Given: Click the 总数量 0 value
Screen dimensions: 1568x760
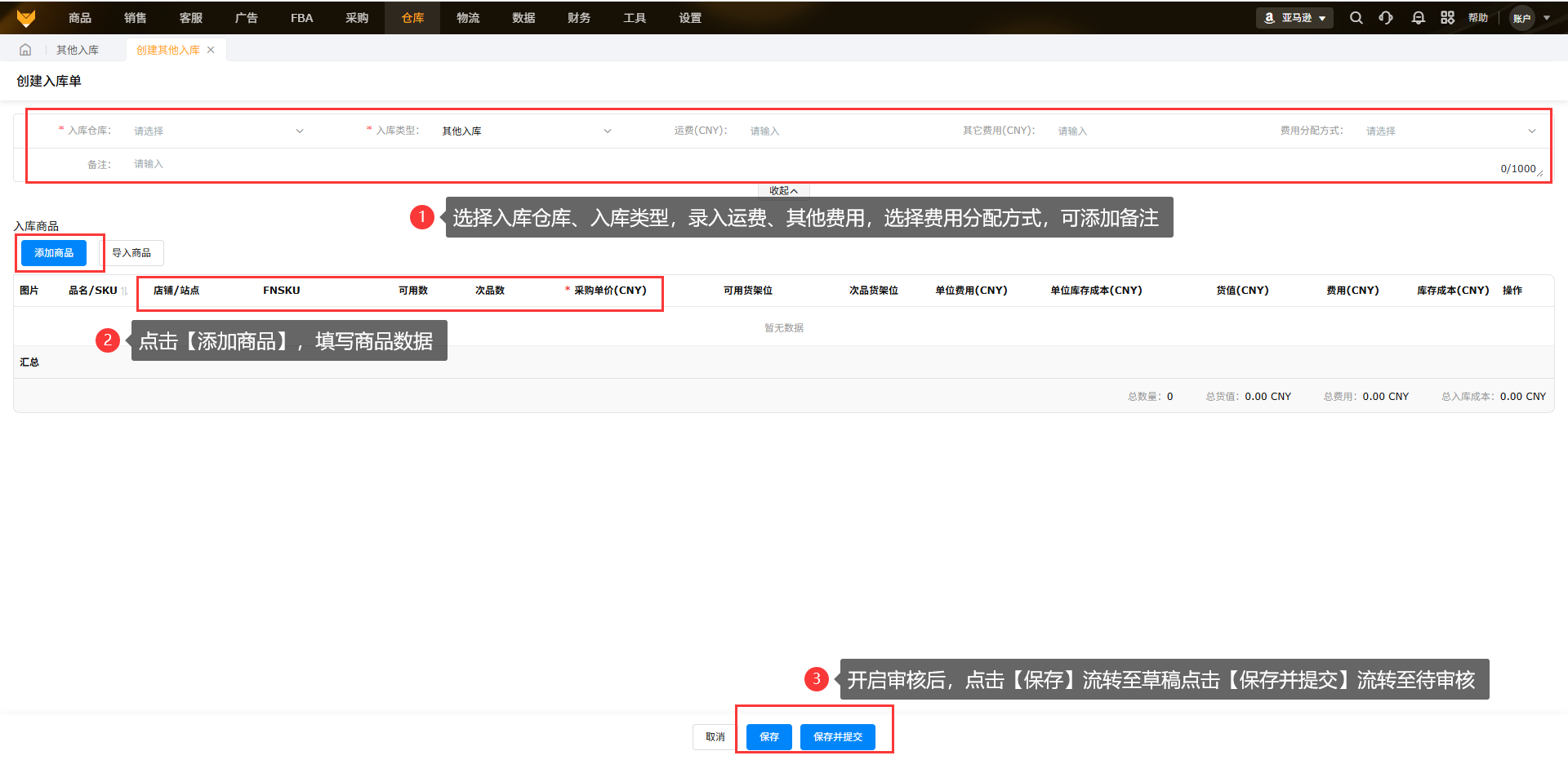Looking at the screenshot, I should click(1170, 397).
